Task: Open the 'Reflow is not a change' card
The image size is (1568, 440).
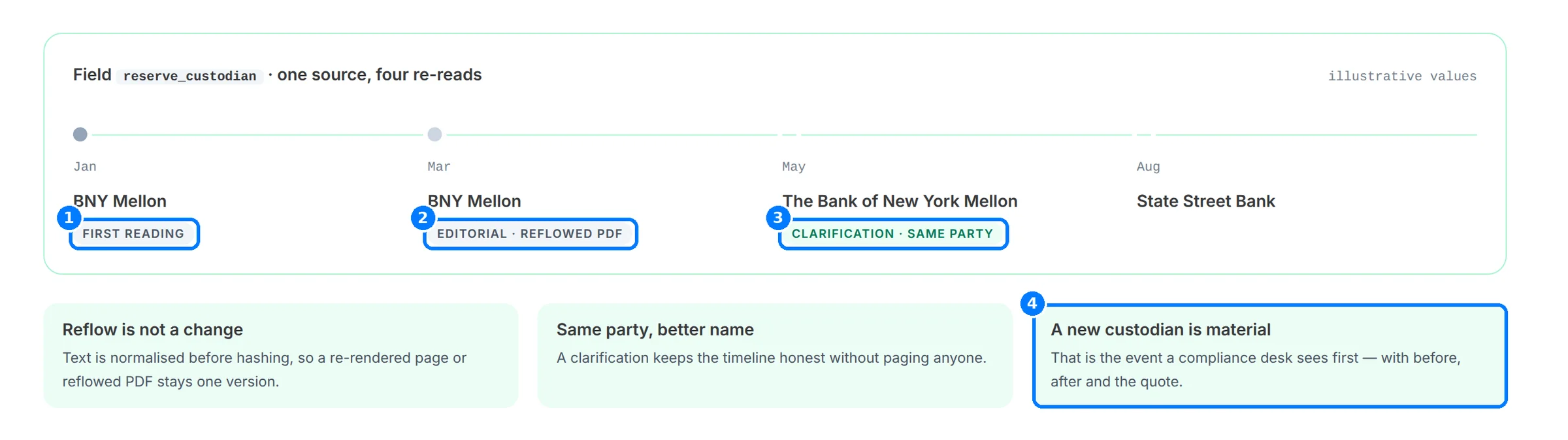Action: [281, 356]
